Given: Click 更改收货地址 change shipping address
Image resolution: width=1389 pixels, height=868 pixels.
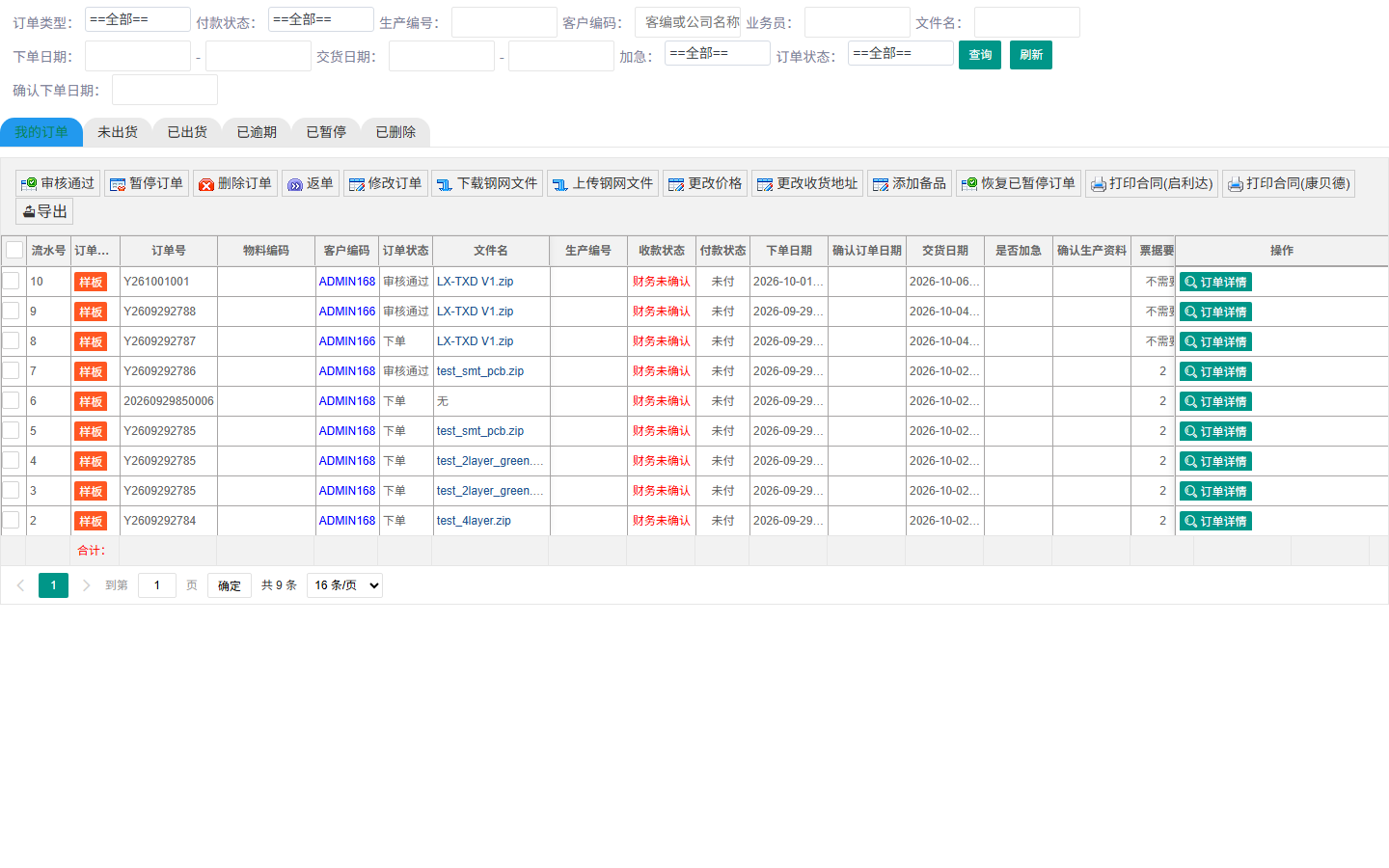Looking at the screenshot, I should tap(807, 183).
